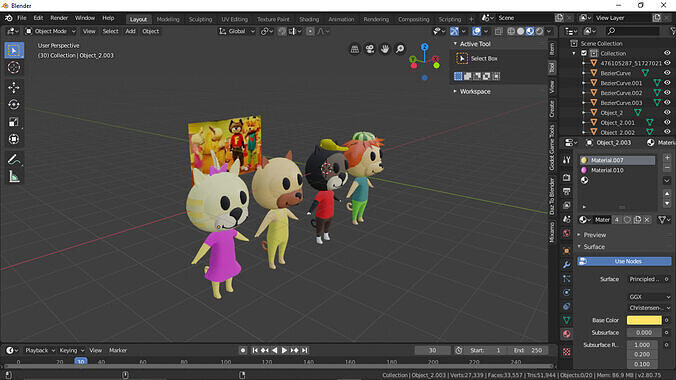Select the Measure tool

[14, 177]
